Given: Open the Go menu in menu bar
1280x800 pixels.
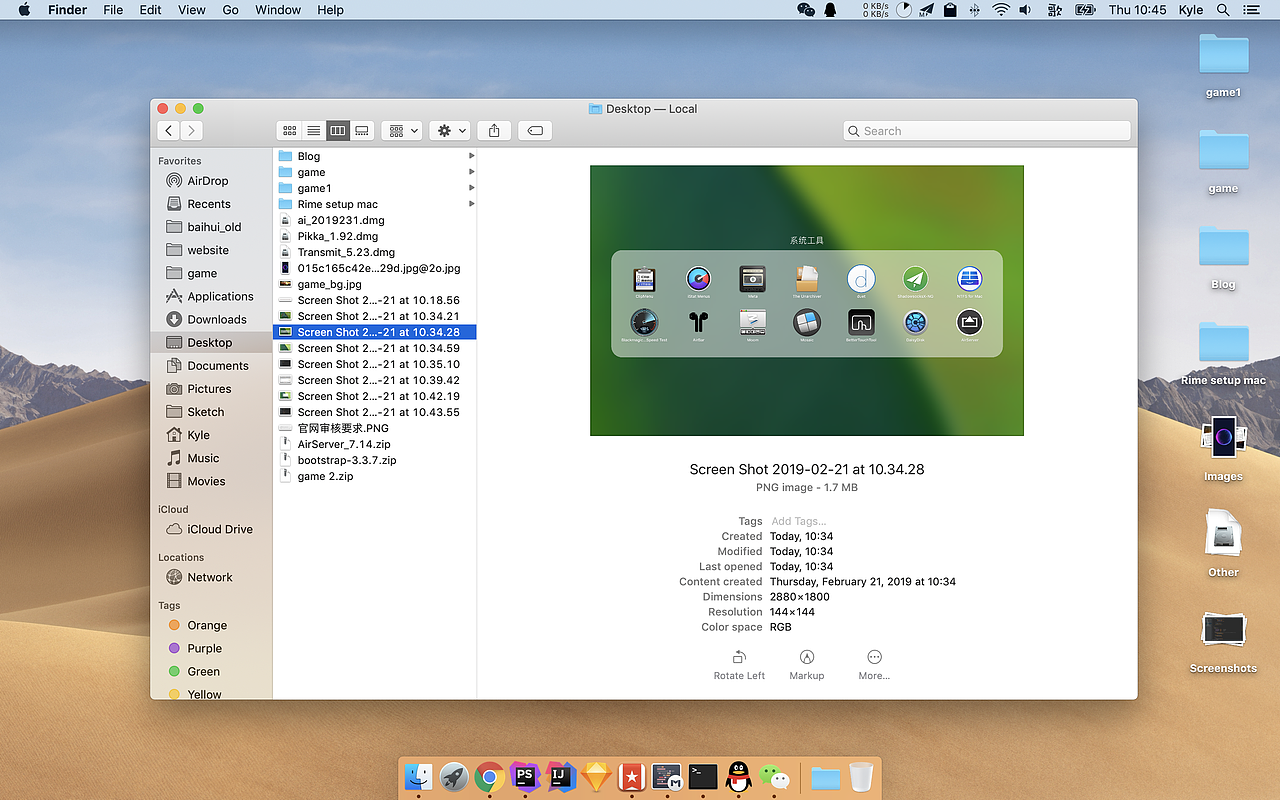Looking at the screenshot, I should [231, 10].
